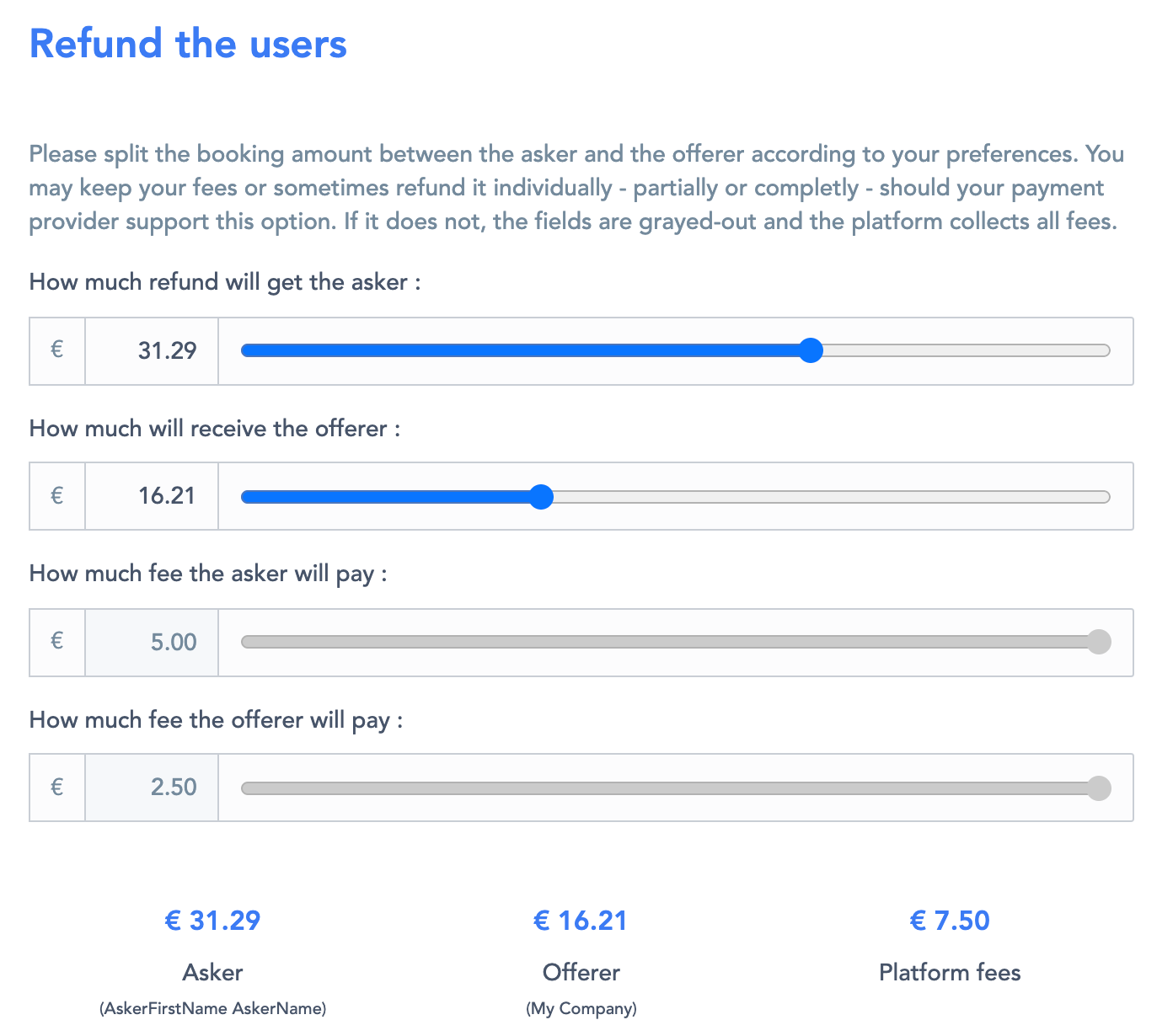Click the disabled offerer fee slider handle
Viewport: 1173px width, 1036px height.
coord(1099,788)
